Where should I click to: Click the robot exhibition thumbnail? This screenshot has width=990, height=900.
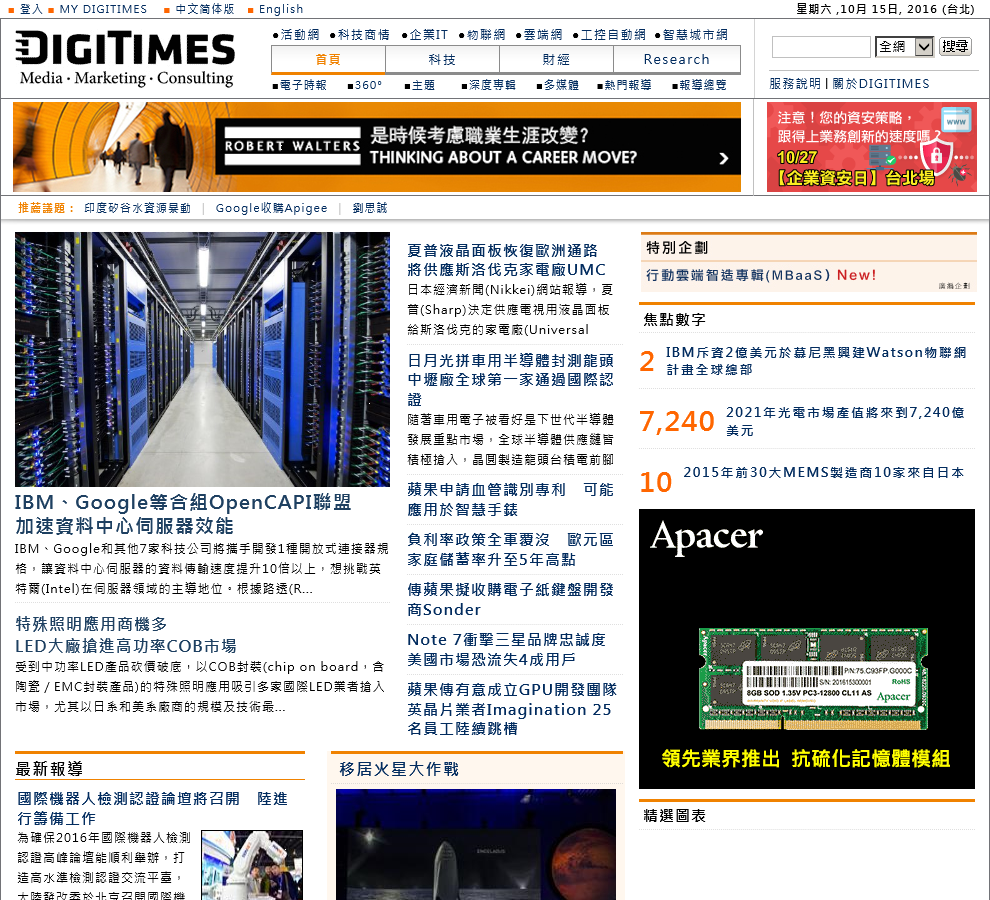coord(252,865)
